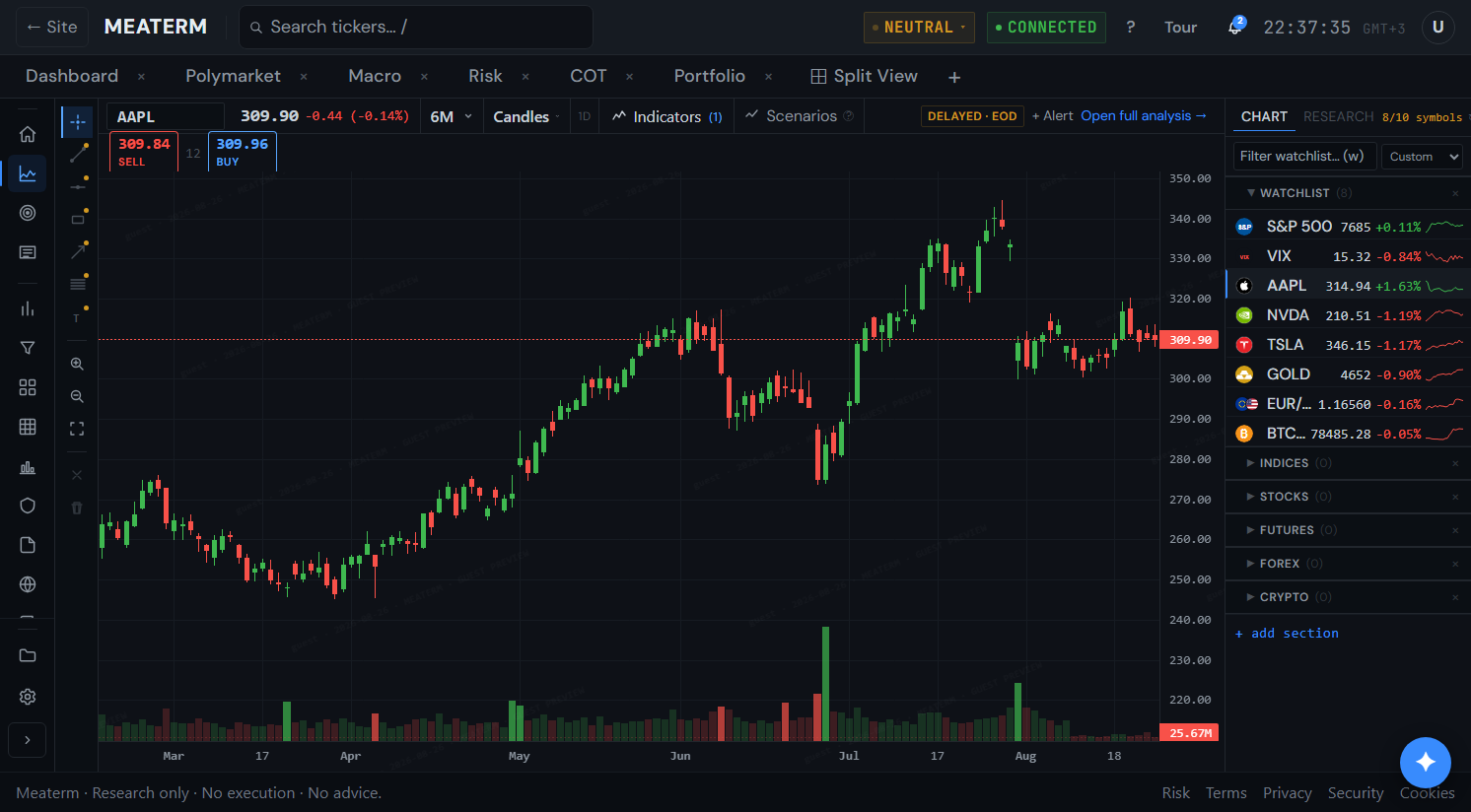Open the chart view sidebar icon
The height and width of the screenshot is (812, 1471).
click(x=28, y=173)
